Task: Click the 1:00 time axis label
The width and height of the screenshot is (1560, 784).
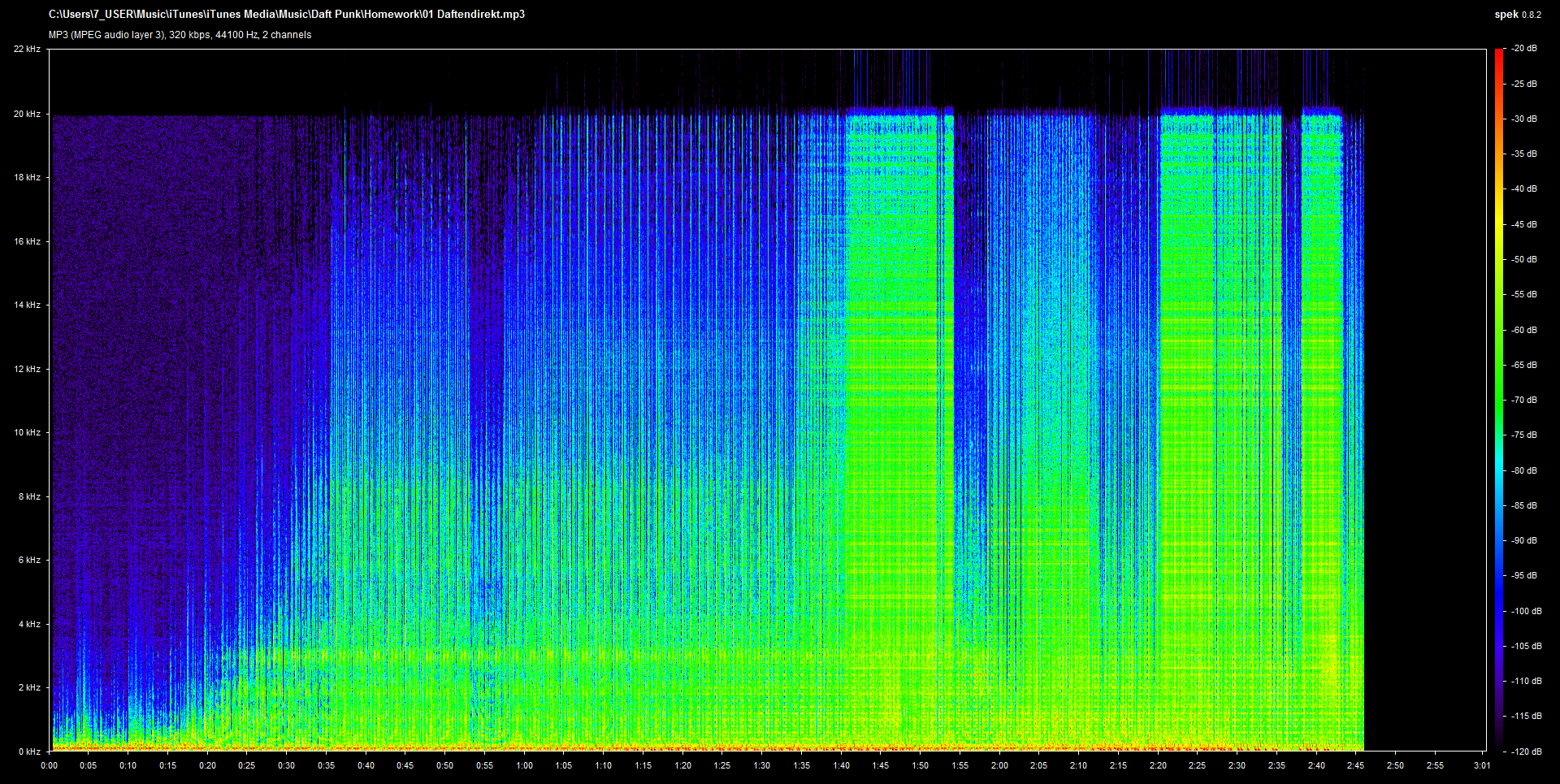Action: click(524, 765)
